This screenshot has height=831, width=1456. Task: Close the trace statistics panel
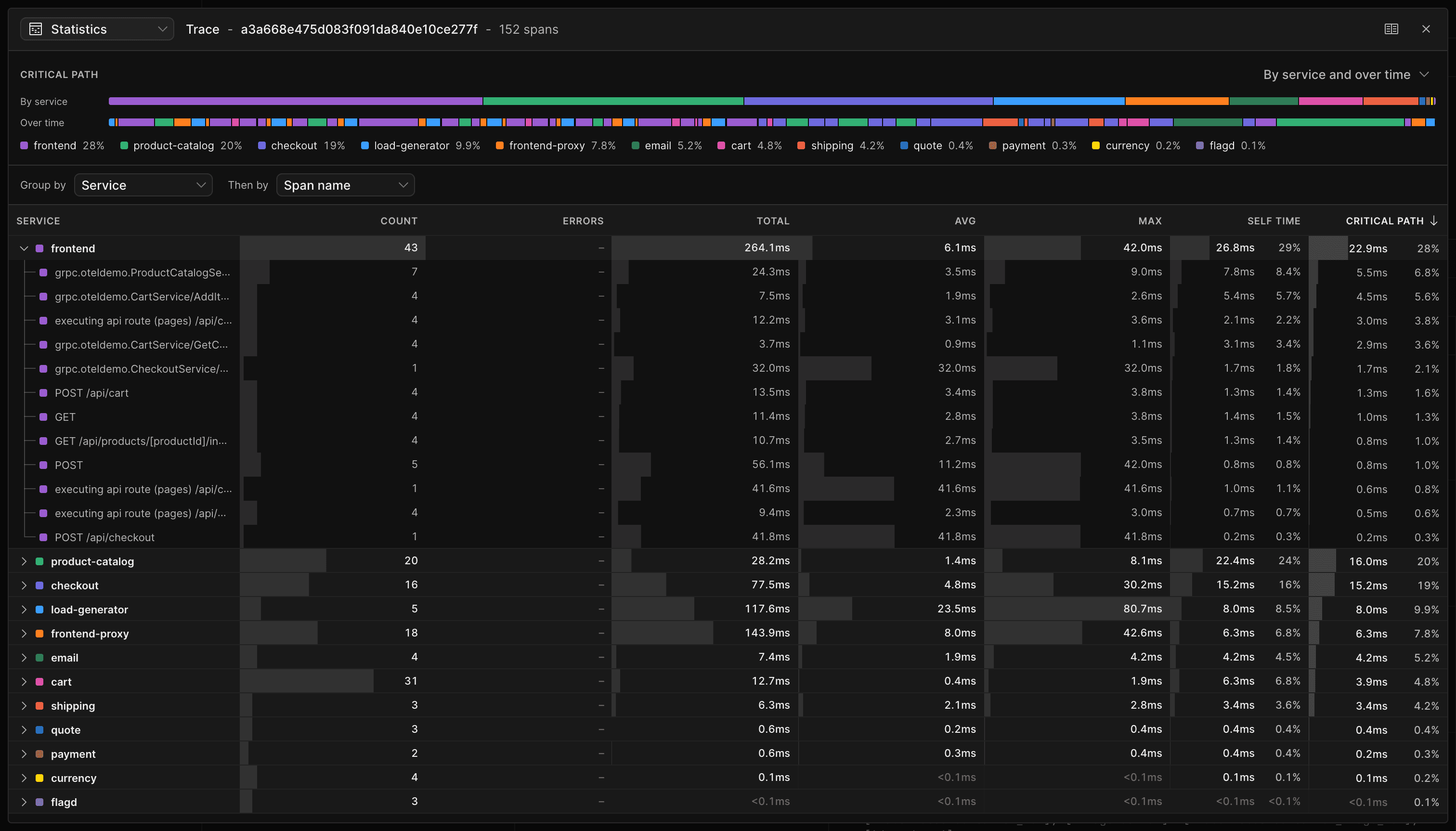pos(1426,29)
